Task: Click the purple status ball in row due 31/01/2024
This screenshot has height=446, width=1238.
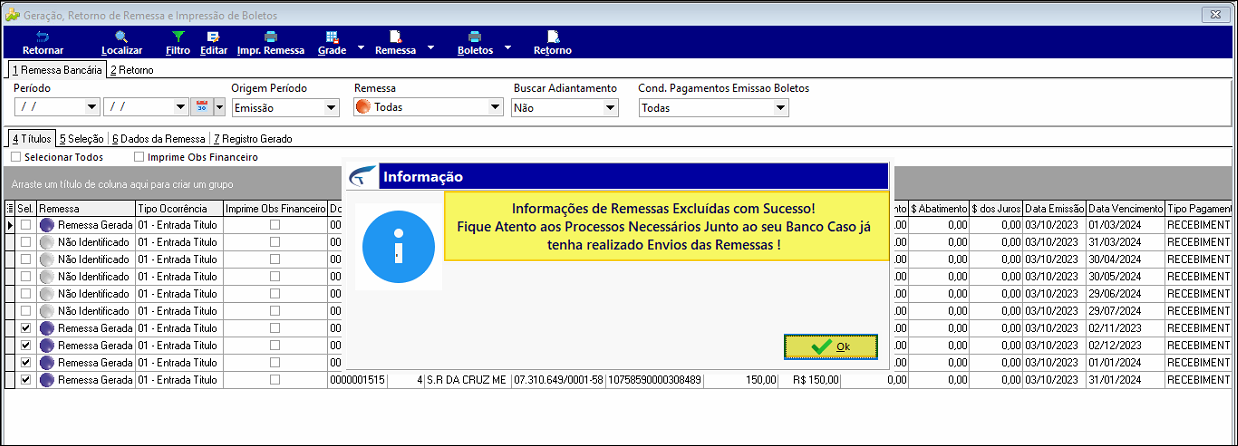Action: coord(47,380)
